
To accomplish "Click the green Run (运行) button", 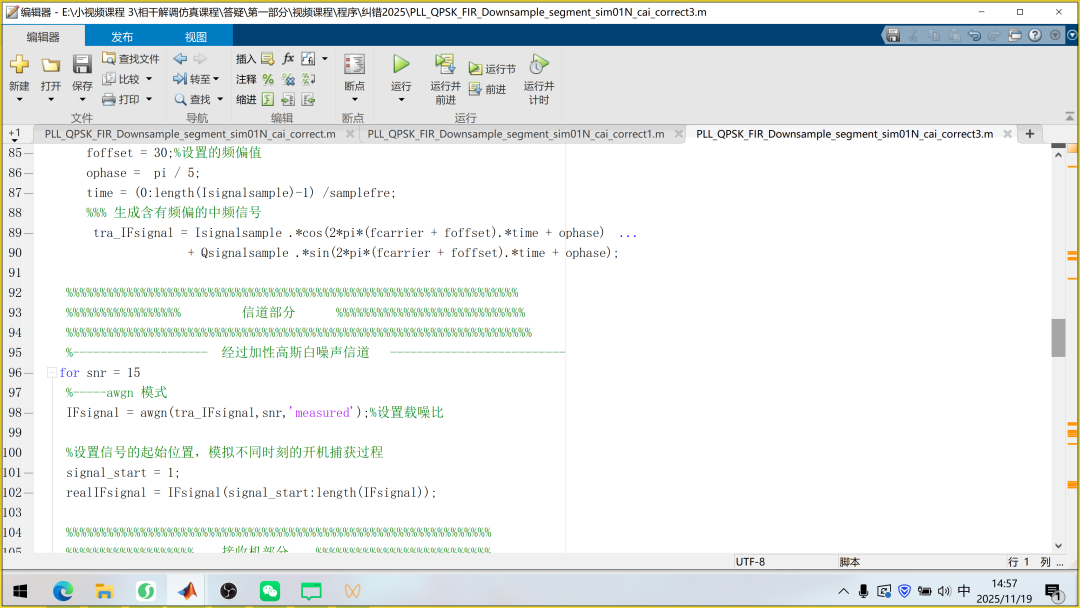I will pos(401,65).
